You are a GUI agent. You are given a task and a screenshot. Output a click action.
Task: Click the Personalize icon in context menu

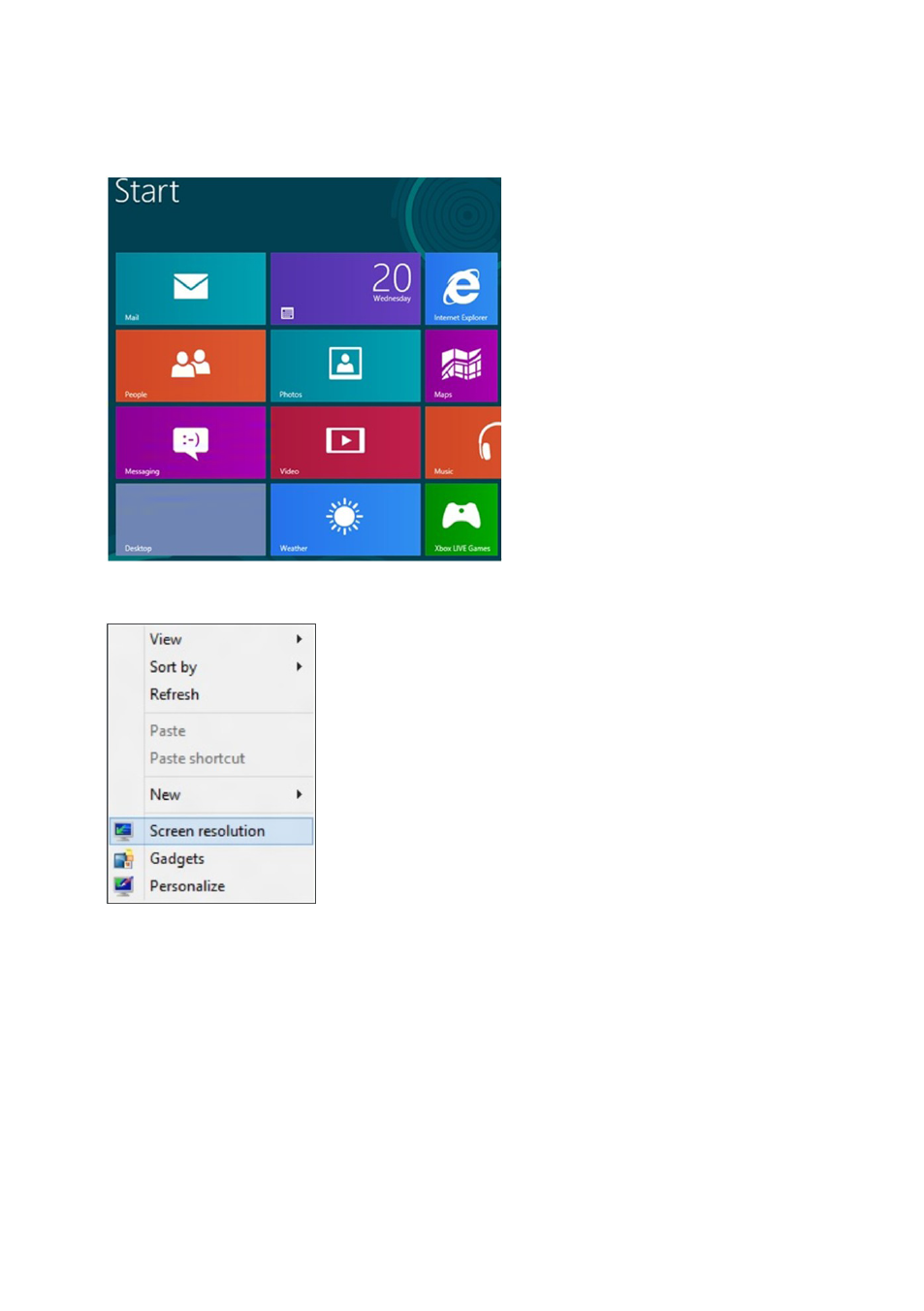[x=123, y=886]
